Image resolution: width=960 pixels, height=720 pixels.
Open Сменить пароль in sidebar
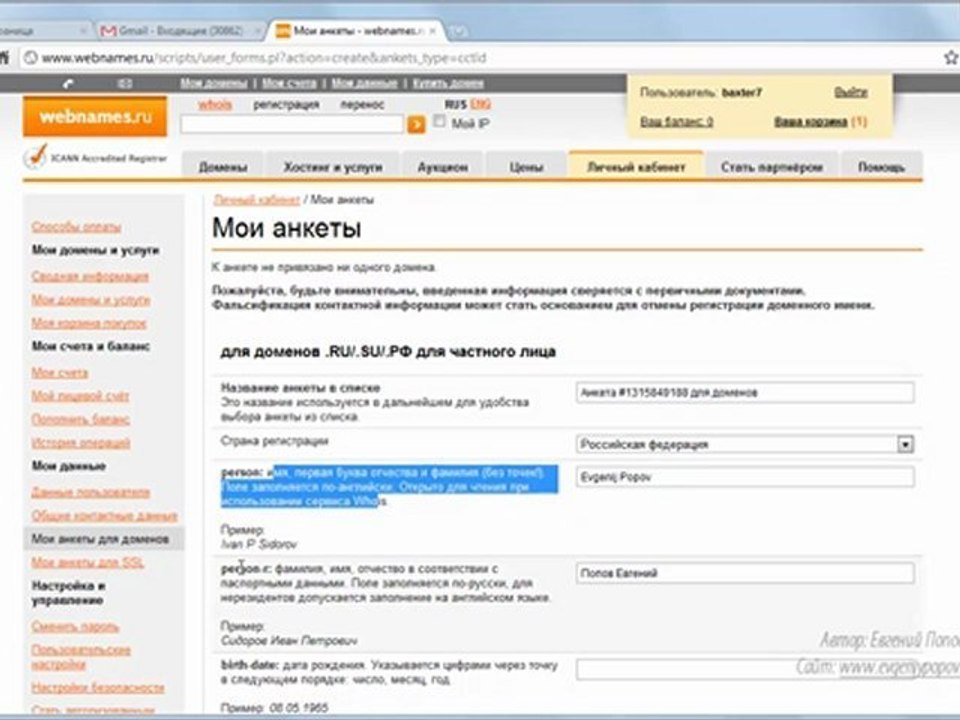point(75,626)
